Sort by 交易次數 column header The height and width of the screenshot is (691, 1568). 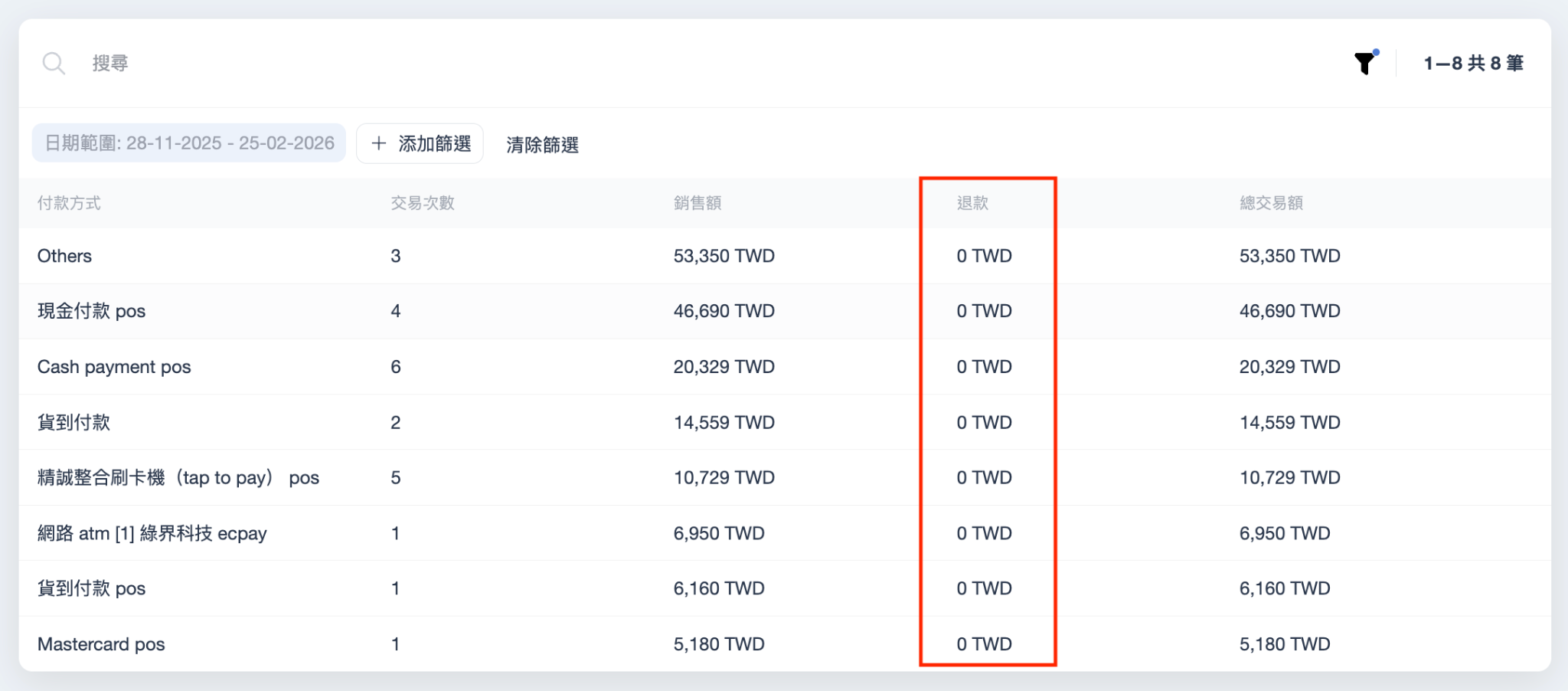(x=423, y=203)
